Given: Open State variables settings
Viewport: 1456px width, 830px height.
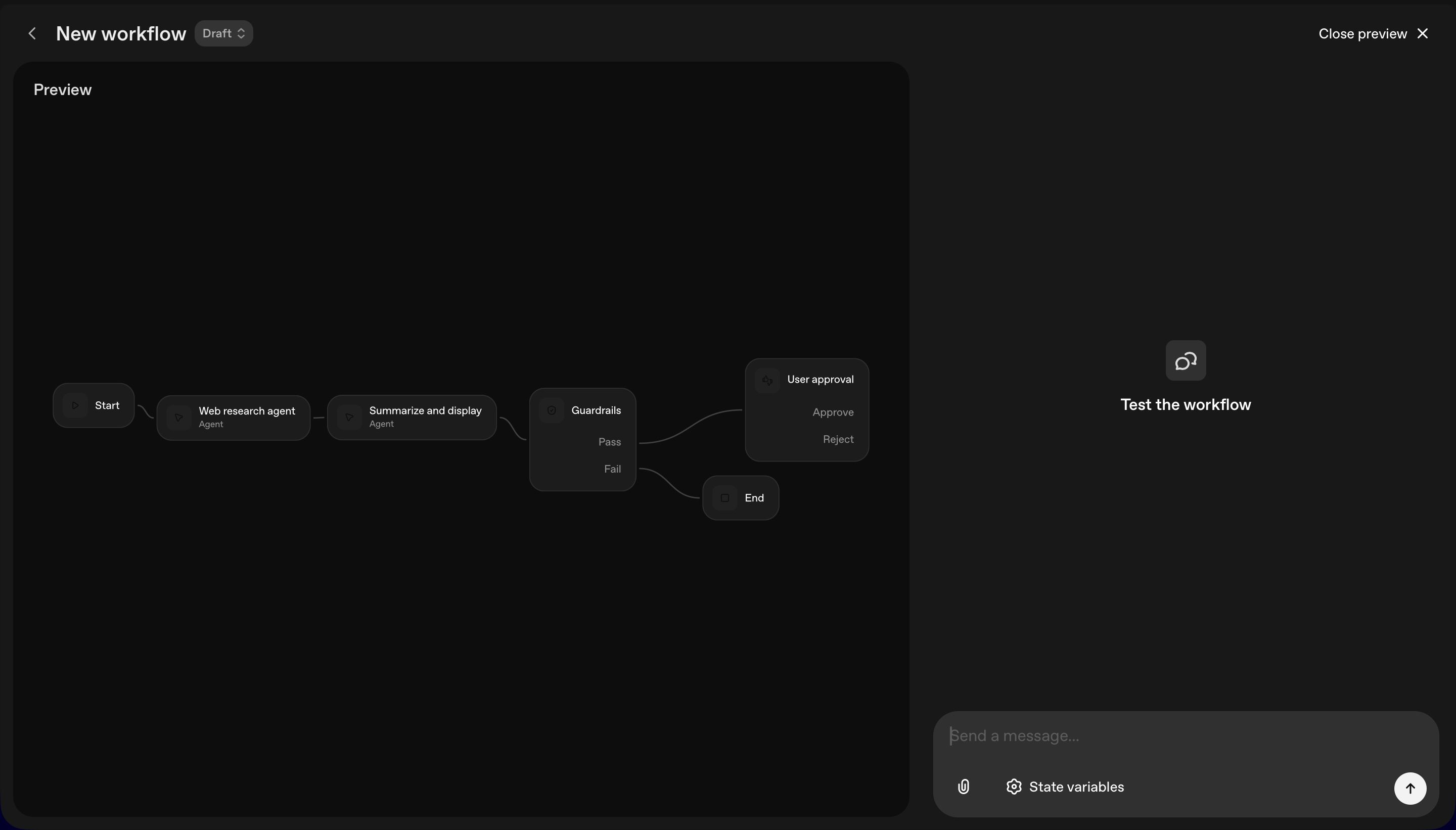Looking at the screenshot, I should coord(1076,787).
